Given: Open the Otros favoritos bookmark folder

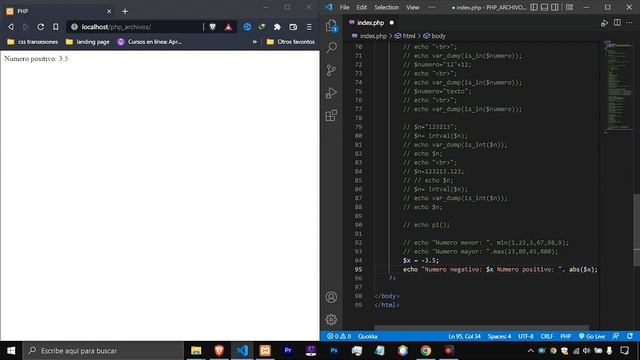Looking at the screenshot, I should click(x=291, y=42).
